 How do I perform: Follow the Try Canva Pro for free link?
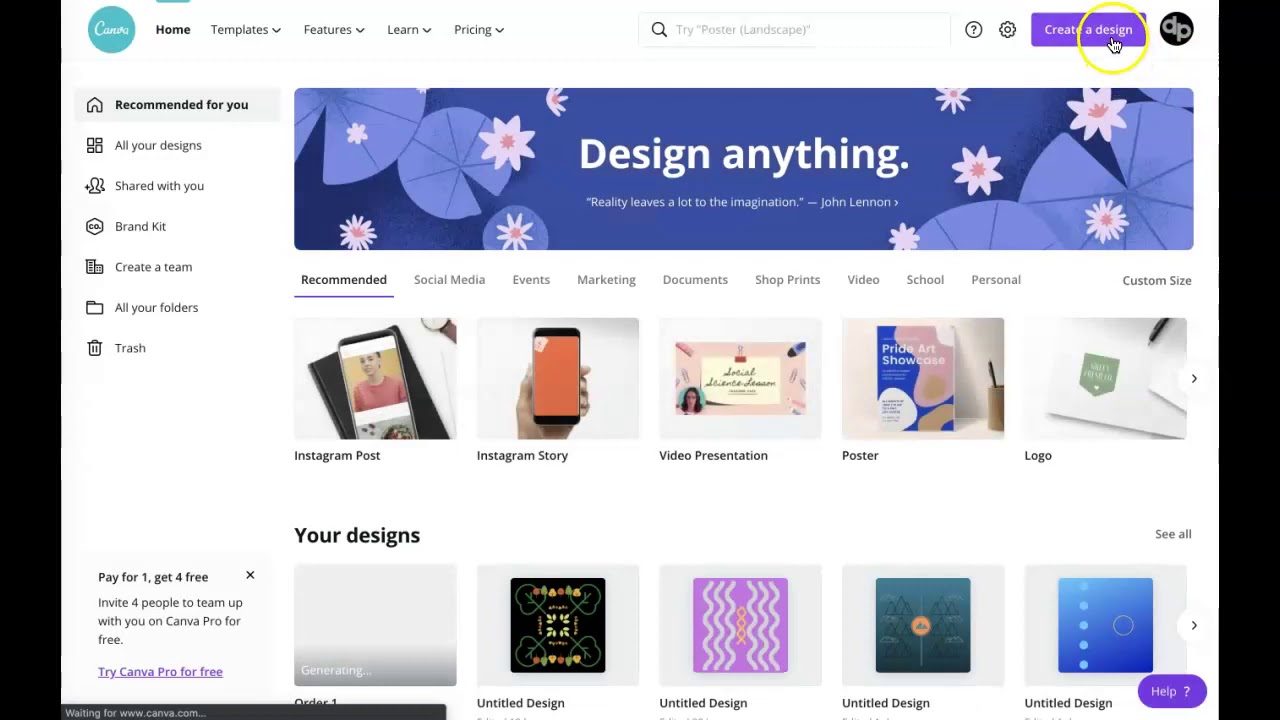tap(160, 672)
